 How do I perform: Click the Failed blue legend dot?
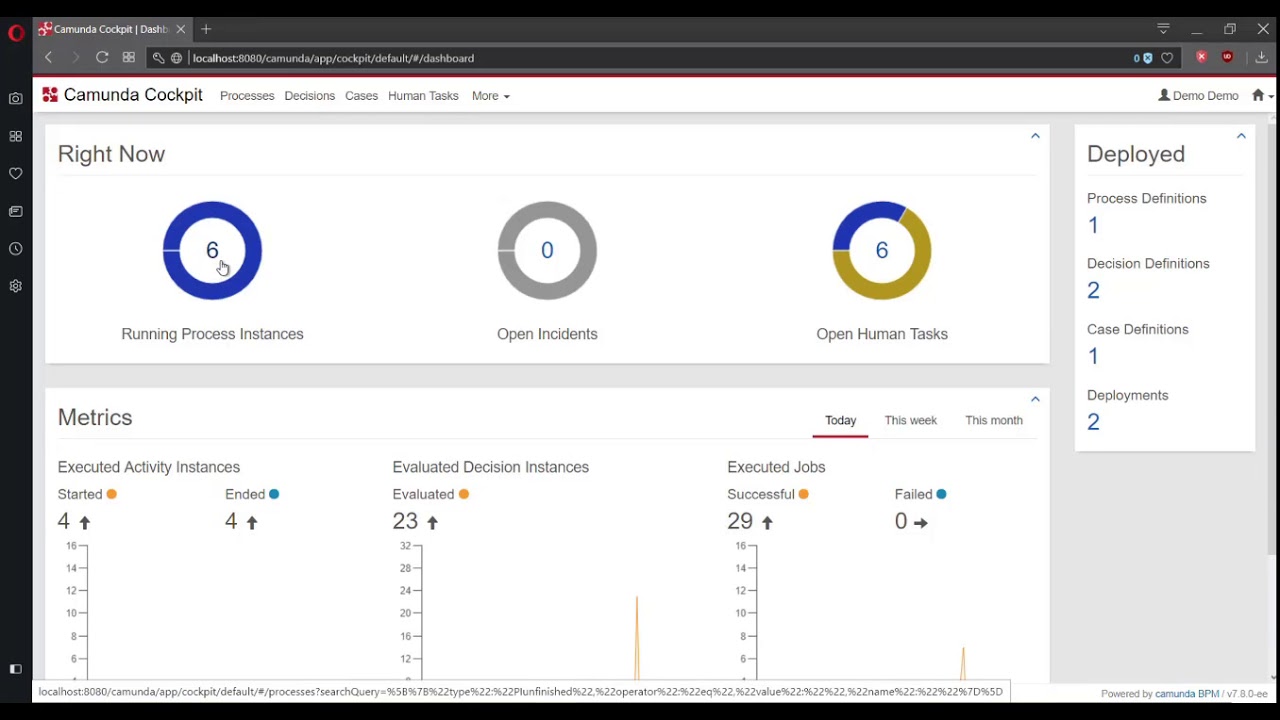tap(941, 494)
